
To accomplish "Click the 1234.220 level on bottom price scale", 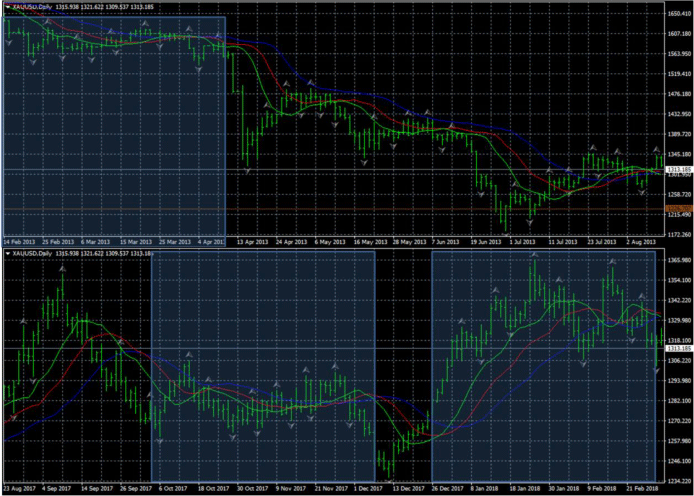I will (x=678, y=480).
